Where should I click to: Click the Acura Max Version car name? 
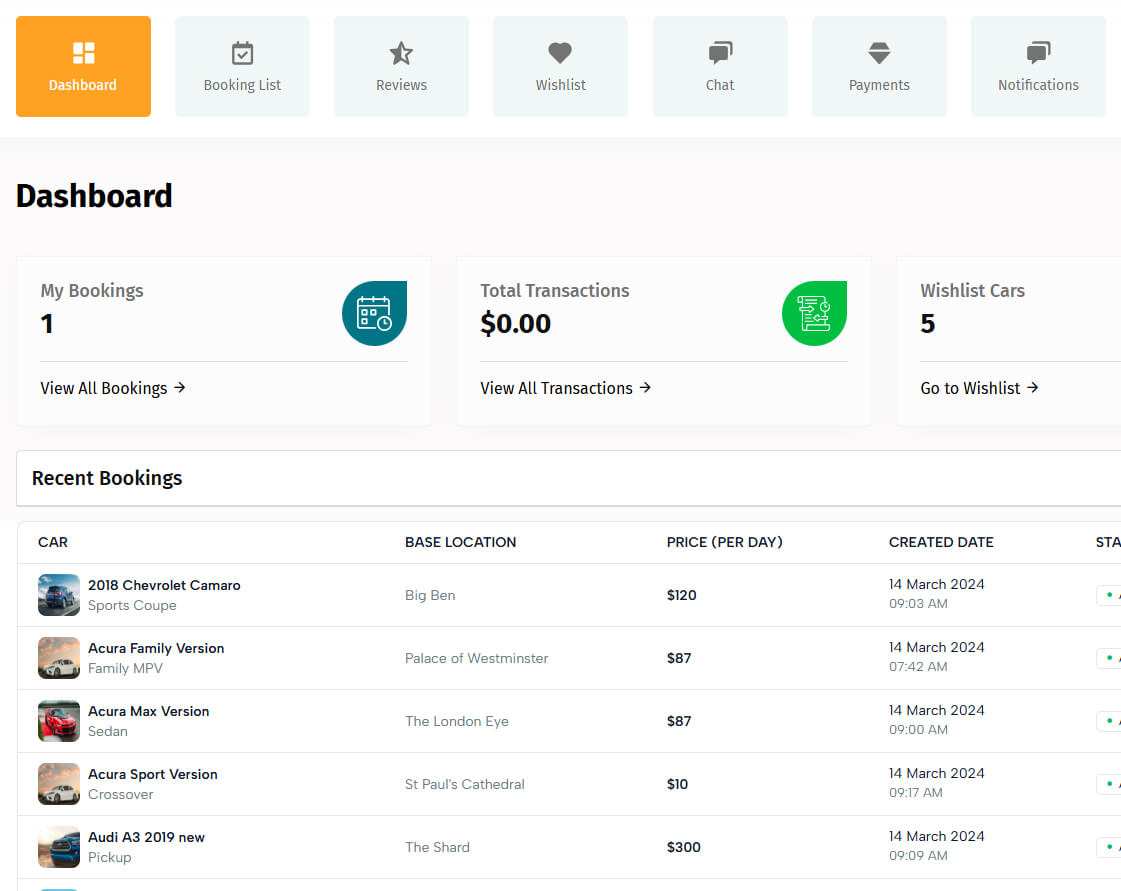click(149, 711)
